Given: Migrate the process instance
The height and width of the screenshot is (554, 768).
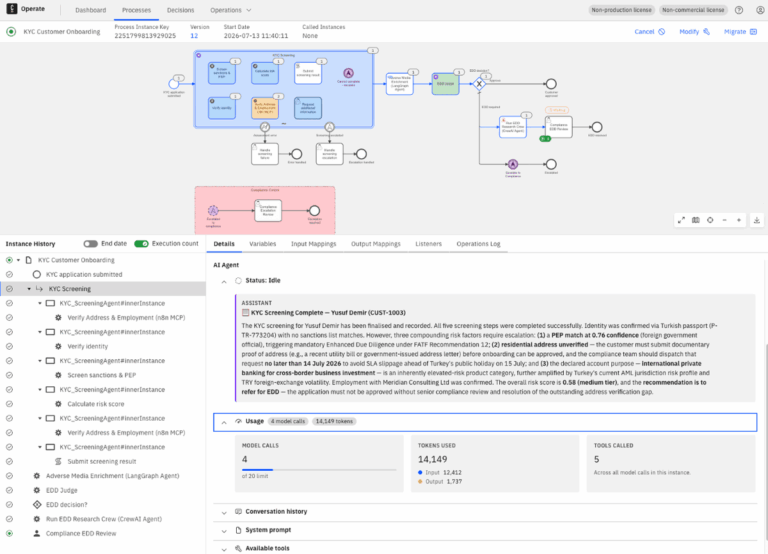Looking at the screenshot, I should [x=741, y=31].
